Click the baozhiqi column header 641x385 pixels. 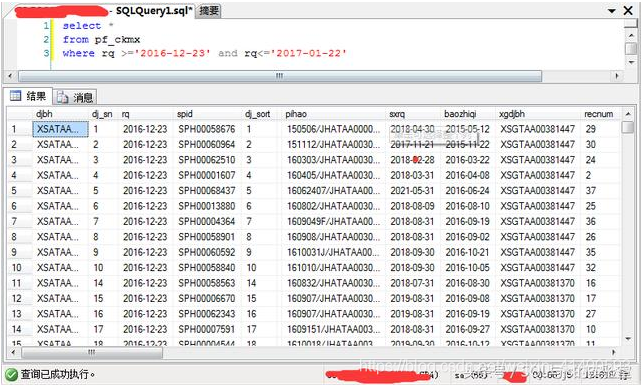pos(468,114)
